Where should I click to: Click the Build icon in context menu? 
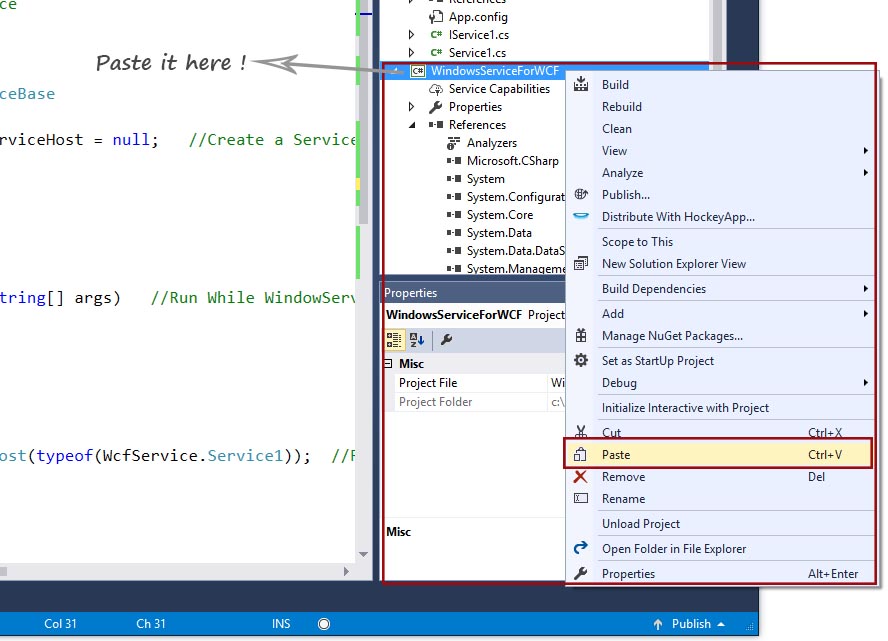click(x=580, y=84)
